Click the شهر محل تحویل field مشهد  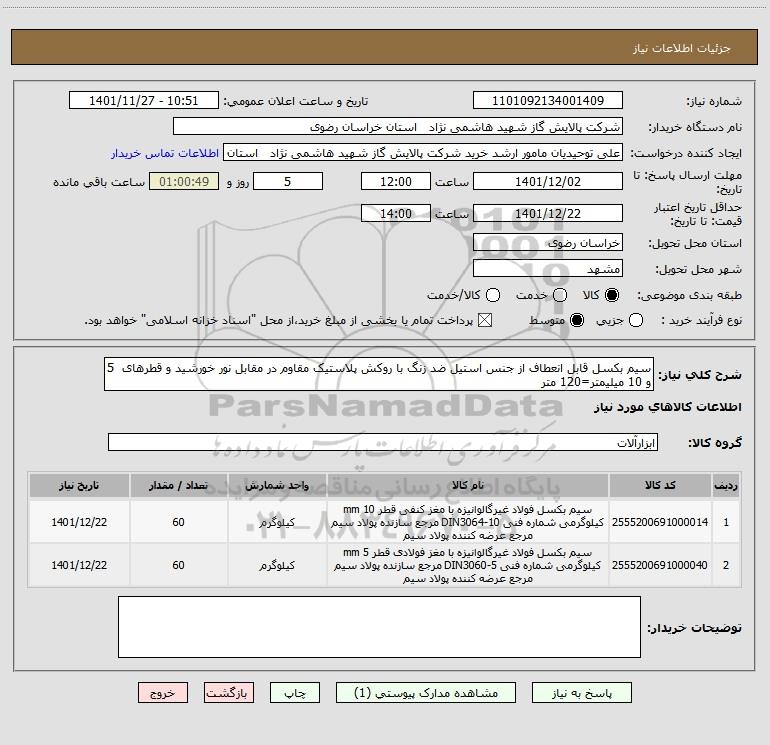pos(548,269)
